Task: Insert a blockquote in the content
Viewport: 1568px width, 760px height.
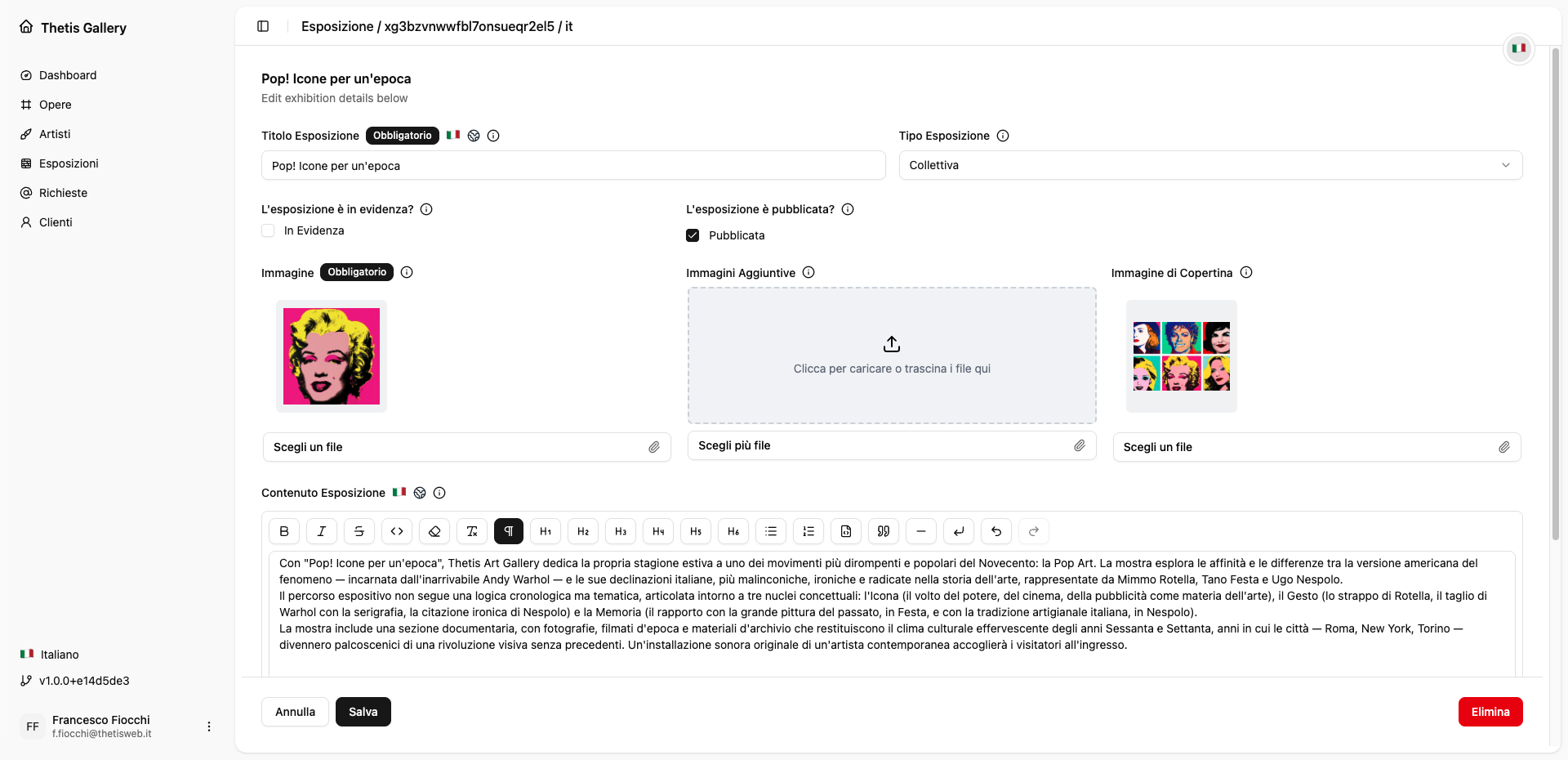Action: pyautogui.click(x=884, y=531)
